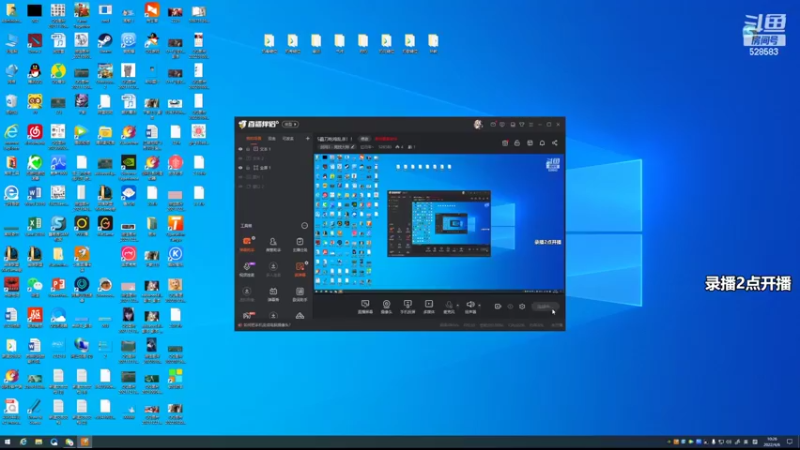Open the gift box icon with red dot
The image size is (800, 450).
[505, 143]
